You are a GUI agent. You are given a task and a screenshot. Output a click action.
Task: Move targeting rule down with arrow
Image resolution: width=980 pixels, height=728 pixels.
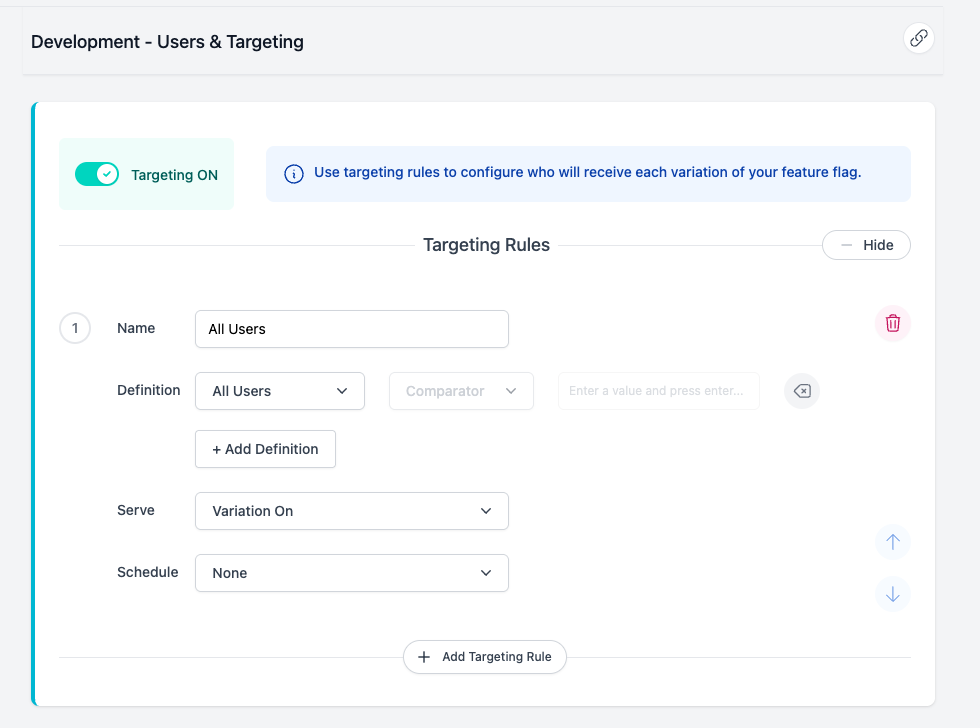click(x=893, y=594)
